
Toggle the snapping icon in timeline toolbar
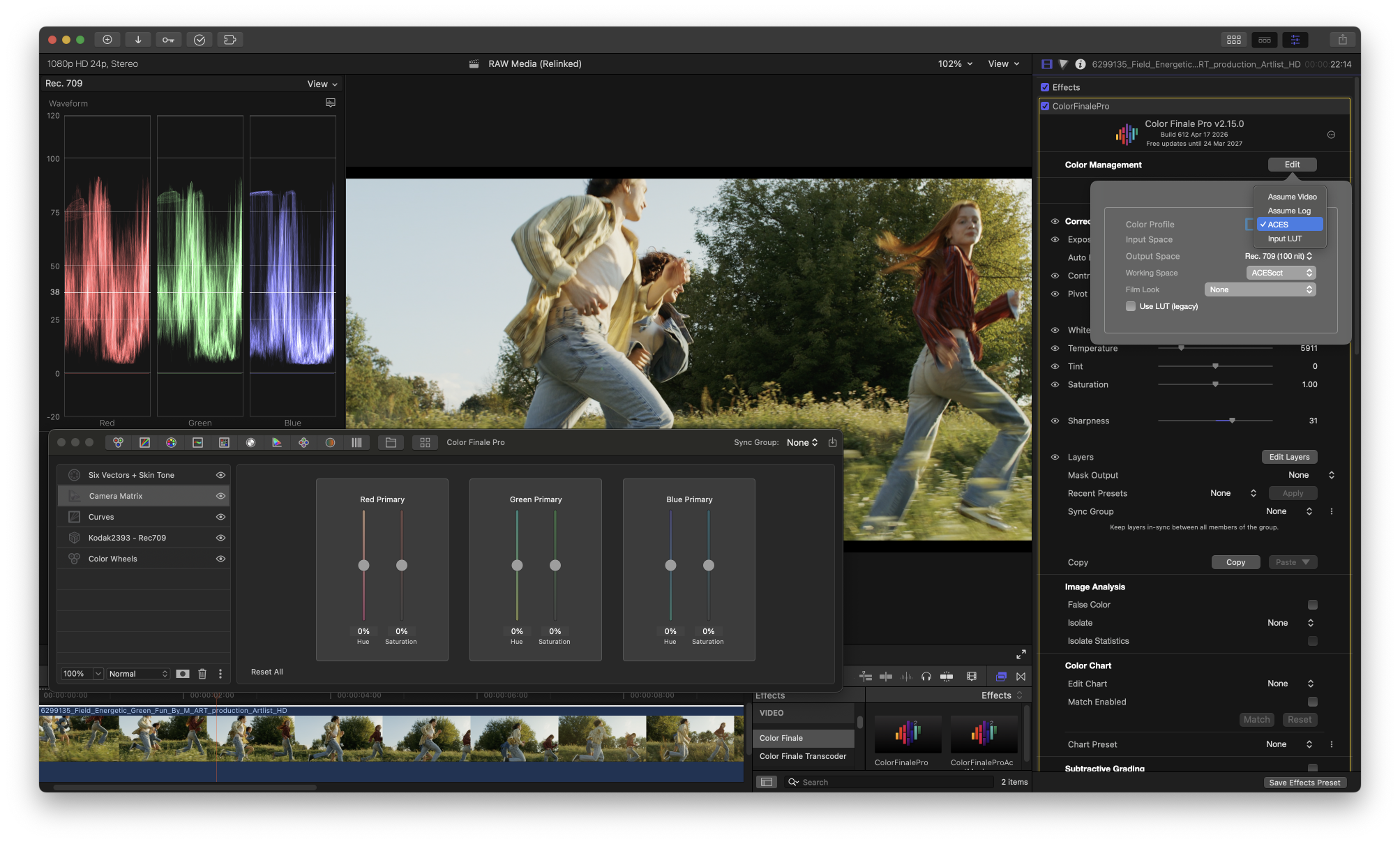947,677
